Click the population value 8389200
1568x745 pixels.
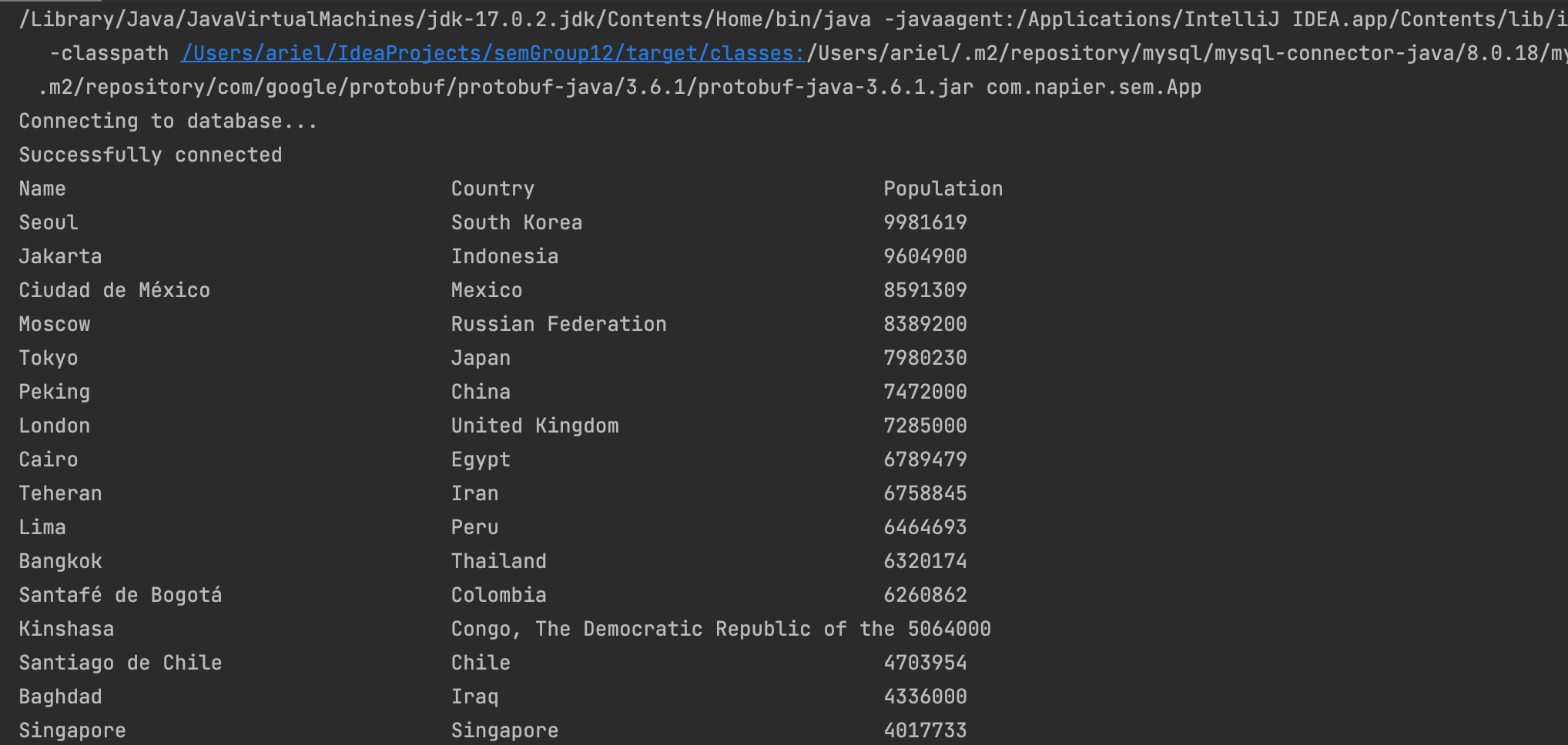click(925, 324)
